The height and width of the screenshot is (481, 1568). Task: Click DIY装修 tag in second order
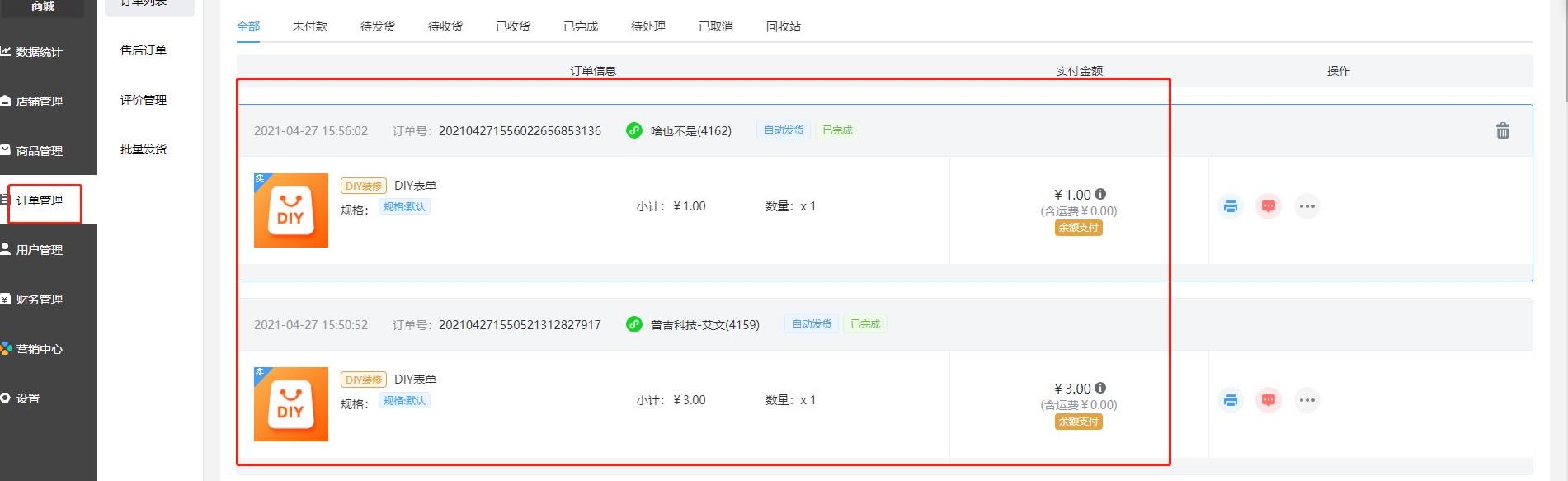click(x=364, y=380)
